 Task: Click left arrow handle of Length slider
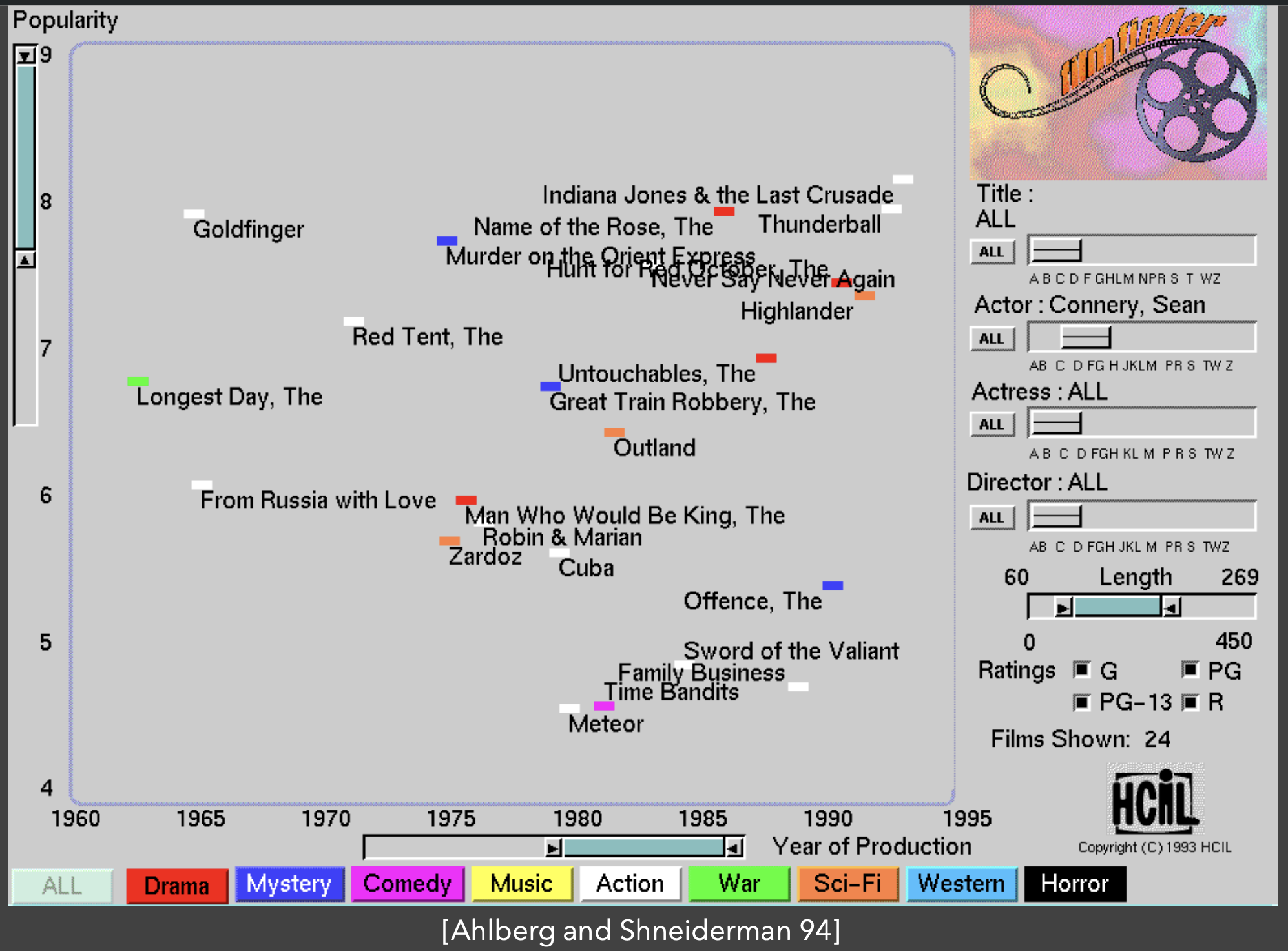pos(1063,607)
